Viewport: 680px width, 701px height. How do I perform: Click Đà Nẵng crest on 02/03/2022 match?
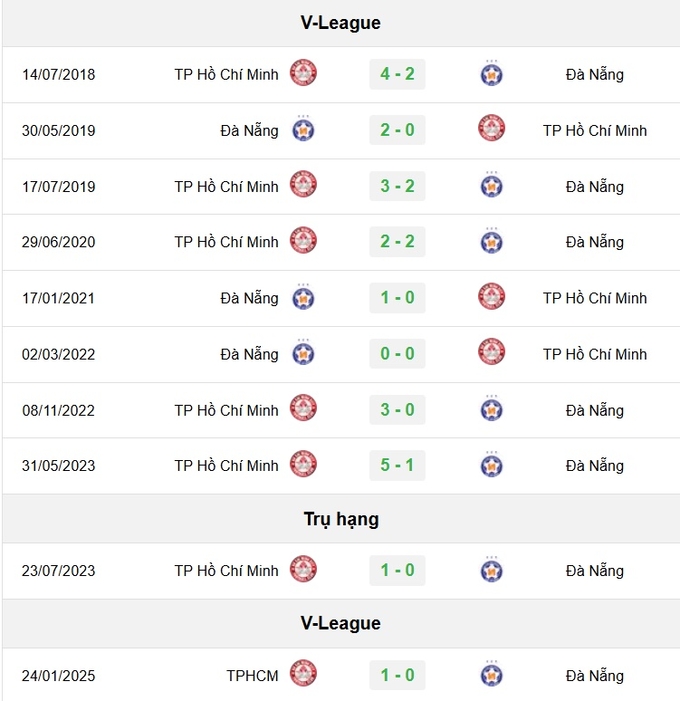[x=303, y=353]
